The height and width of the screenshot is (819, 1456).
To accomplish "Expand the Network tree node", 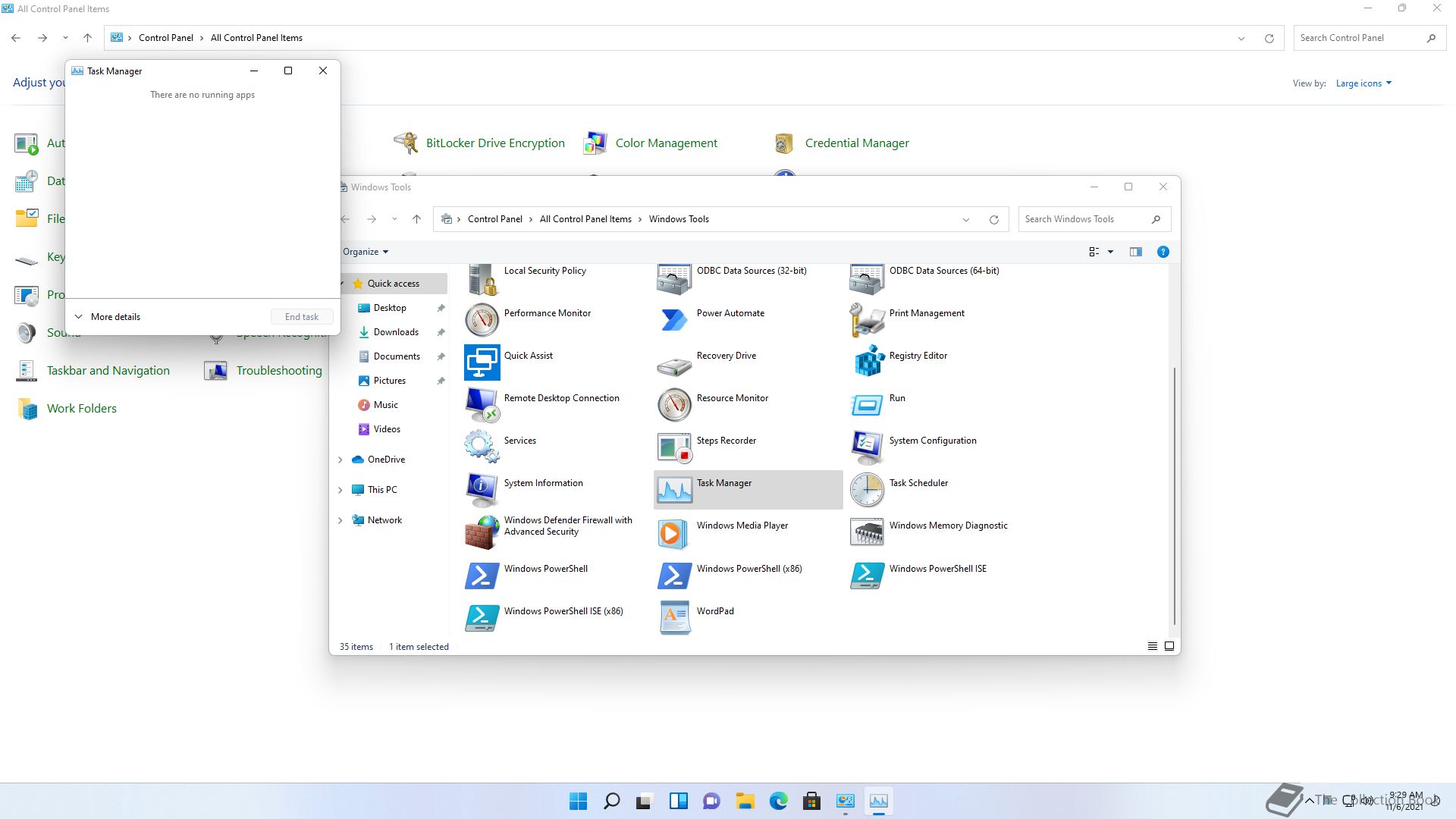I will click(340, 520).
